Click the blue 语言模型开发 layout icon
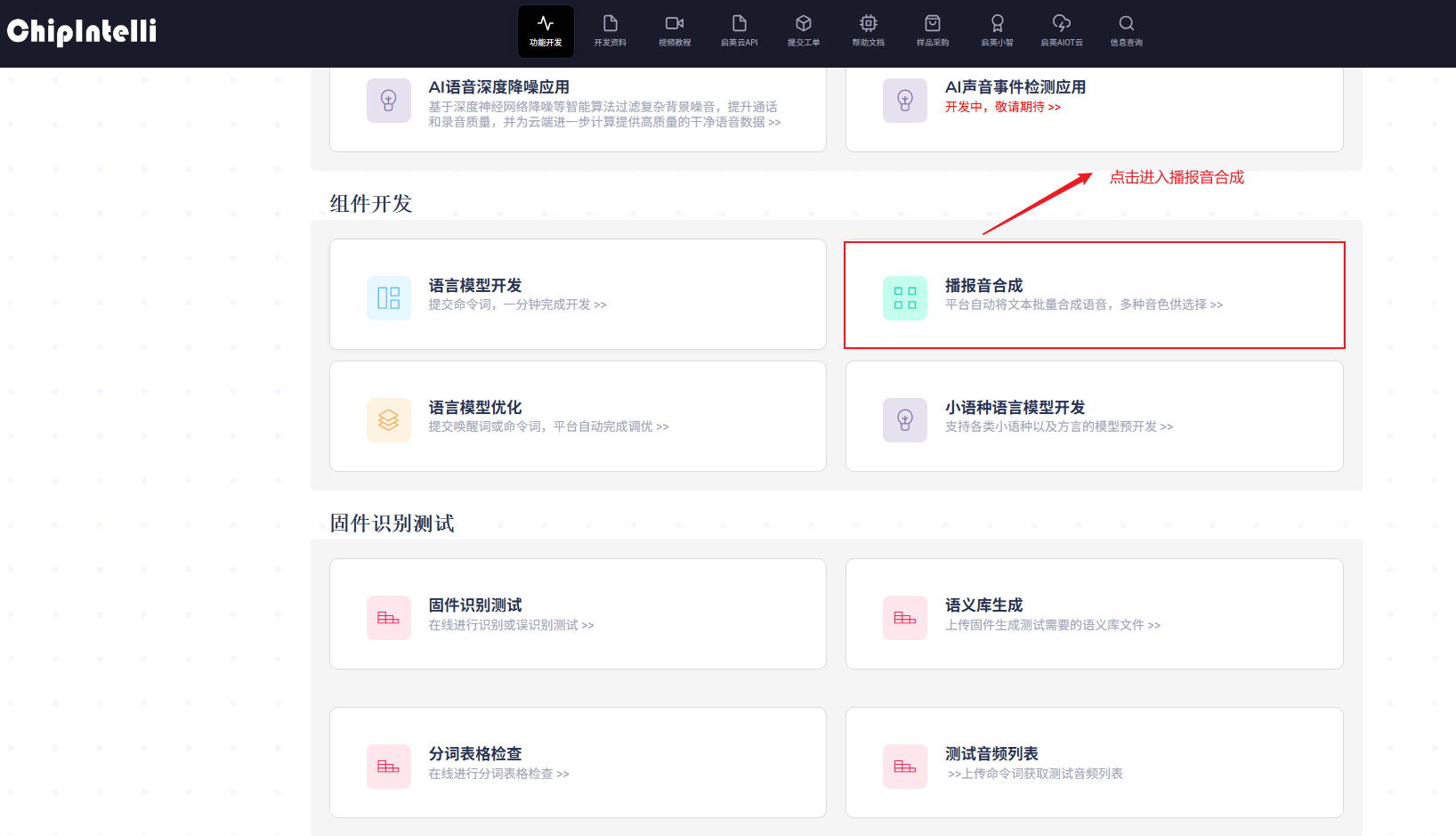The image size is (1456, 836). pyautogui.click(x=389, y=298)
